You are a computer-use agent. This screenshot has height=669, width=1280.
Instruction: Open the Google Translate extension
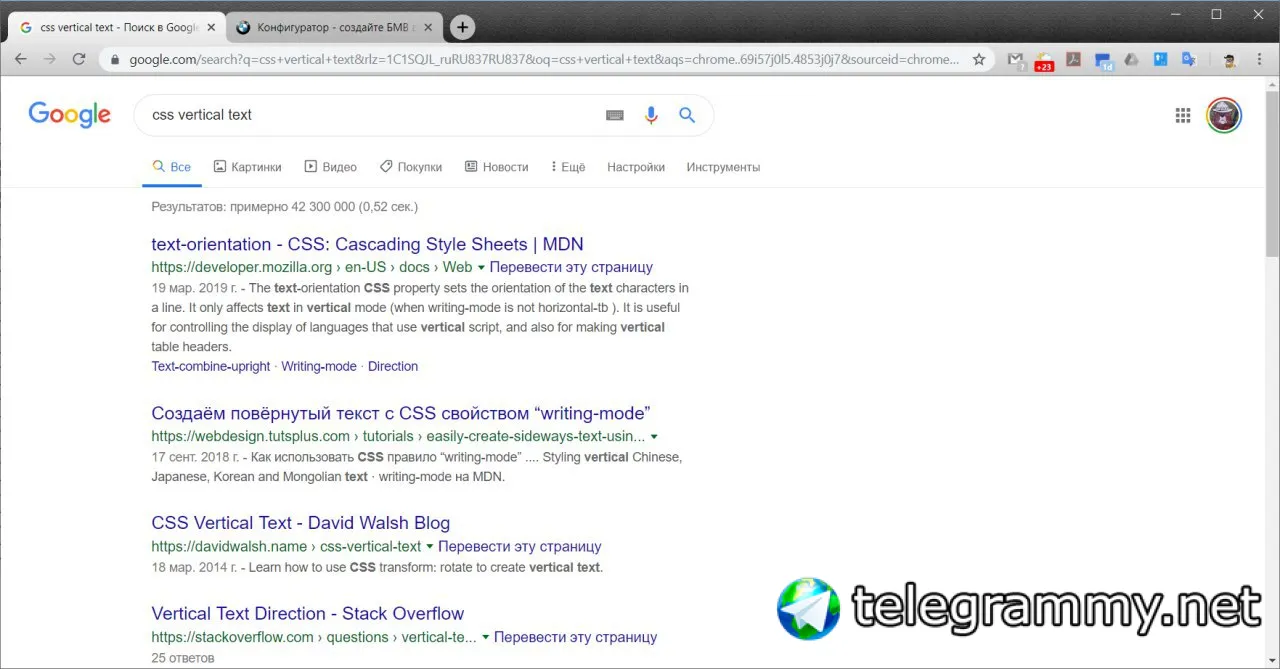click(1189, 59)
